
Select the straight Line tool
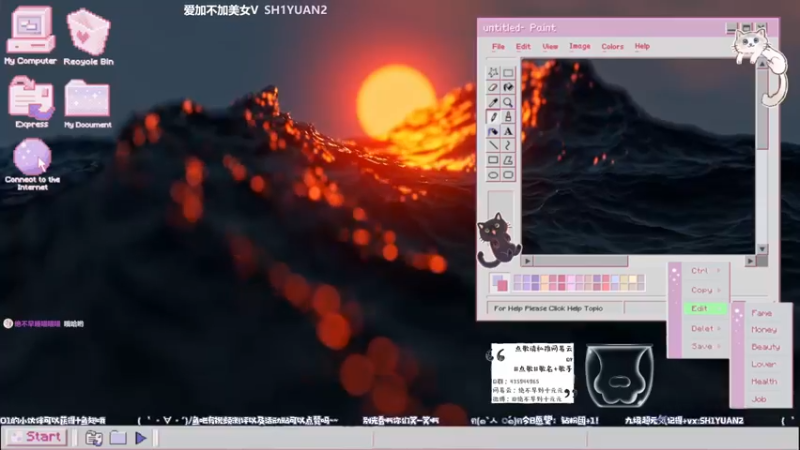493,145
